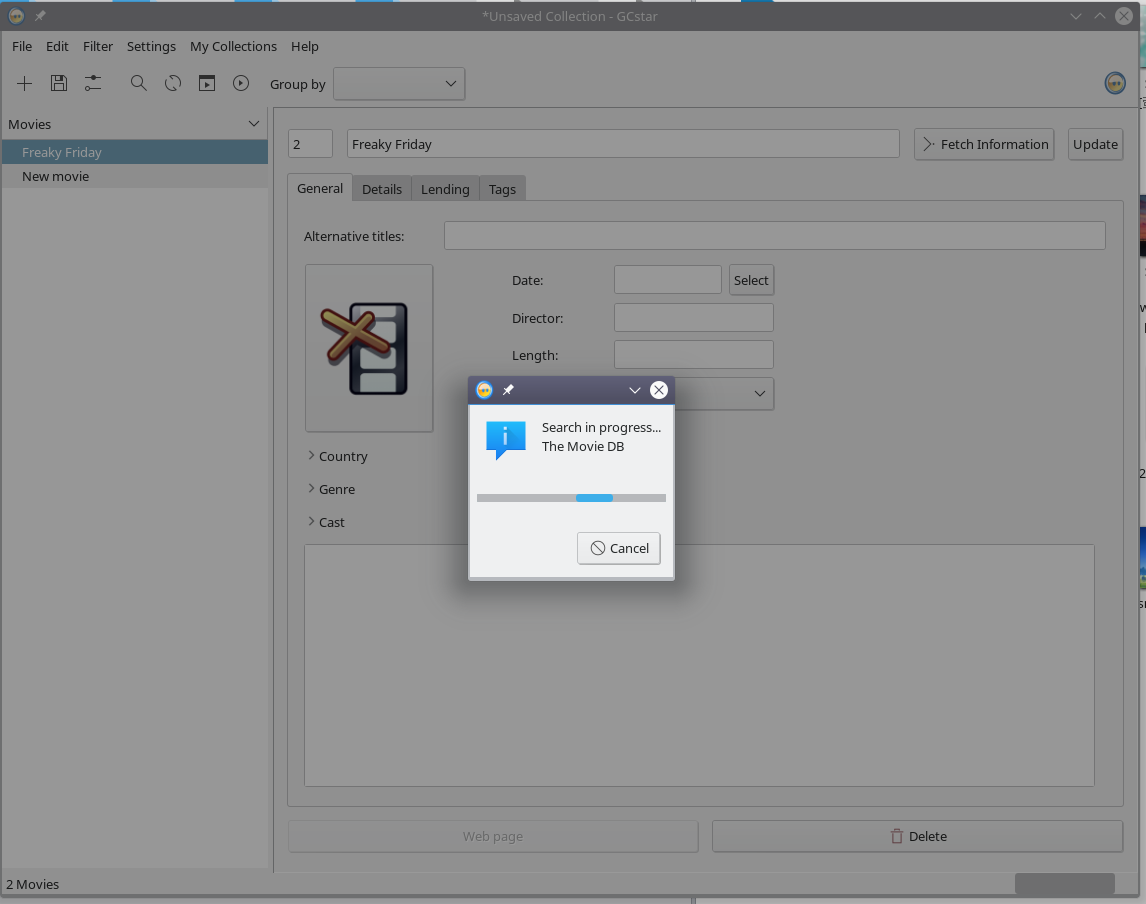Click the search magnifier toolbar icon
The image size is (1146, 904).
(x=139, y=84)
